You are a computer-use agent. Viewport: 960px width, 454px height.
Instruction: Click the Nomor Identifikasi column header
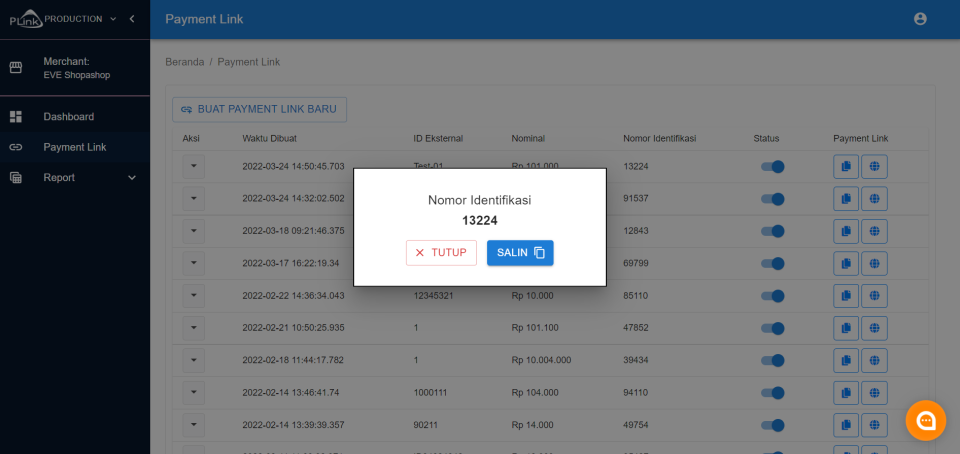click(659, 138)
